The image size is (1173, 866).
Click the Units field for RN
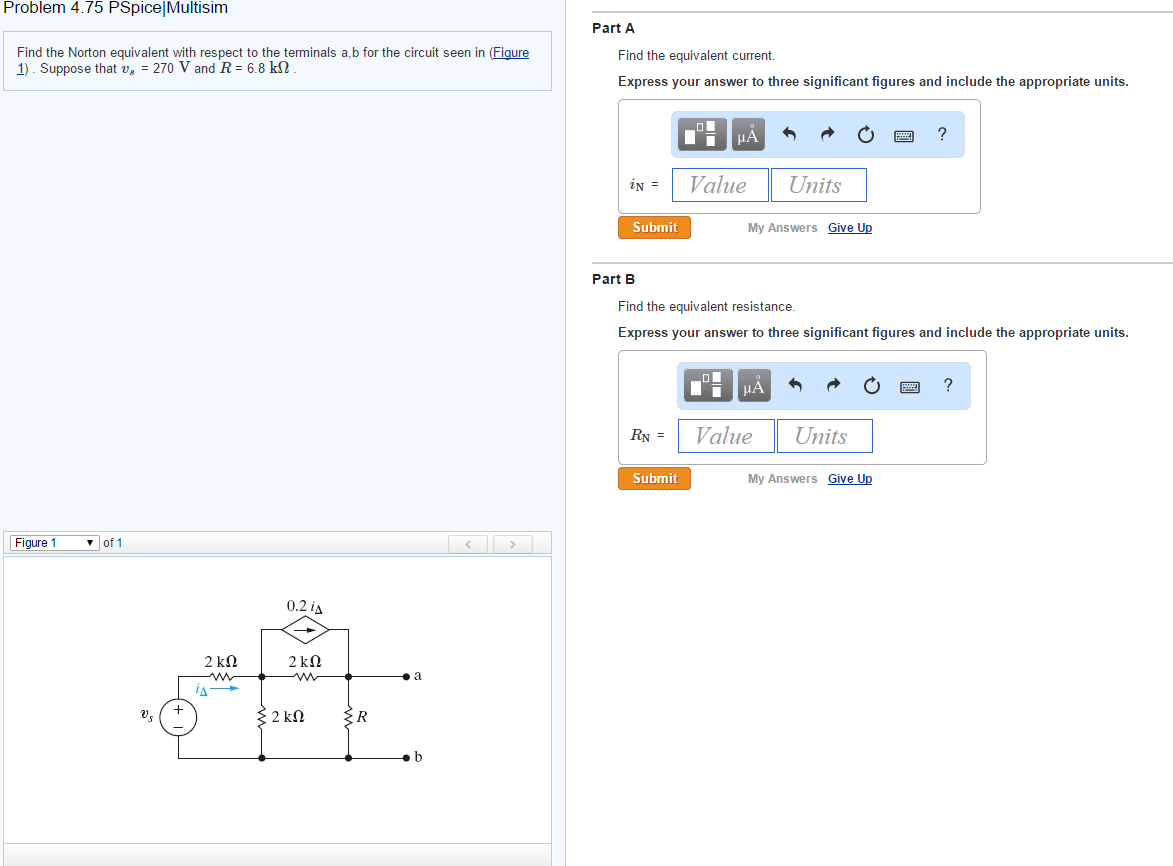(x=824, y=435)
